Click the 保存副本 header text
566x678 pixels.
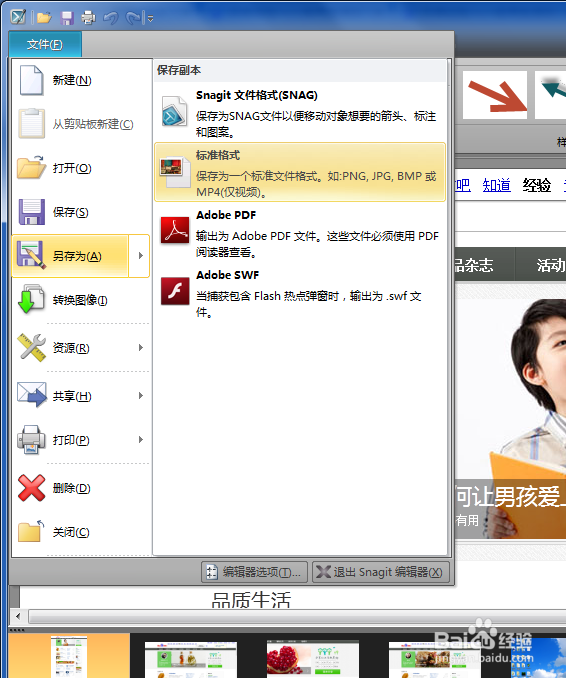point(179,70)
